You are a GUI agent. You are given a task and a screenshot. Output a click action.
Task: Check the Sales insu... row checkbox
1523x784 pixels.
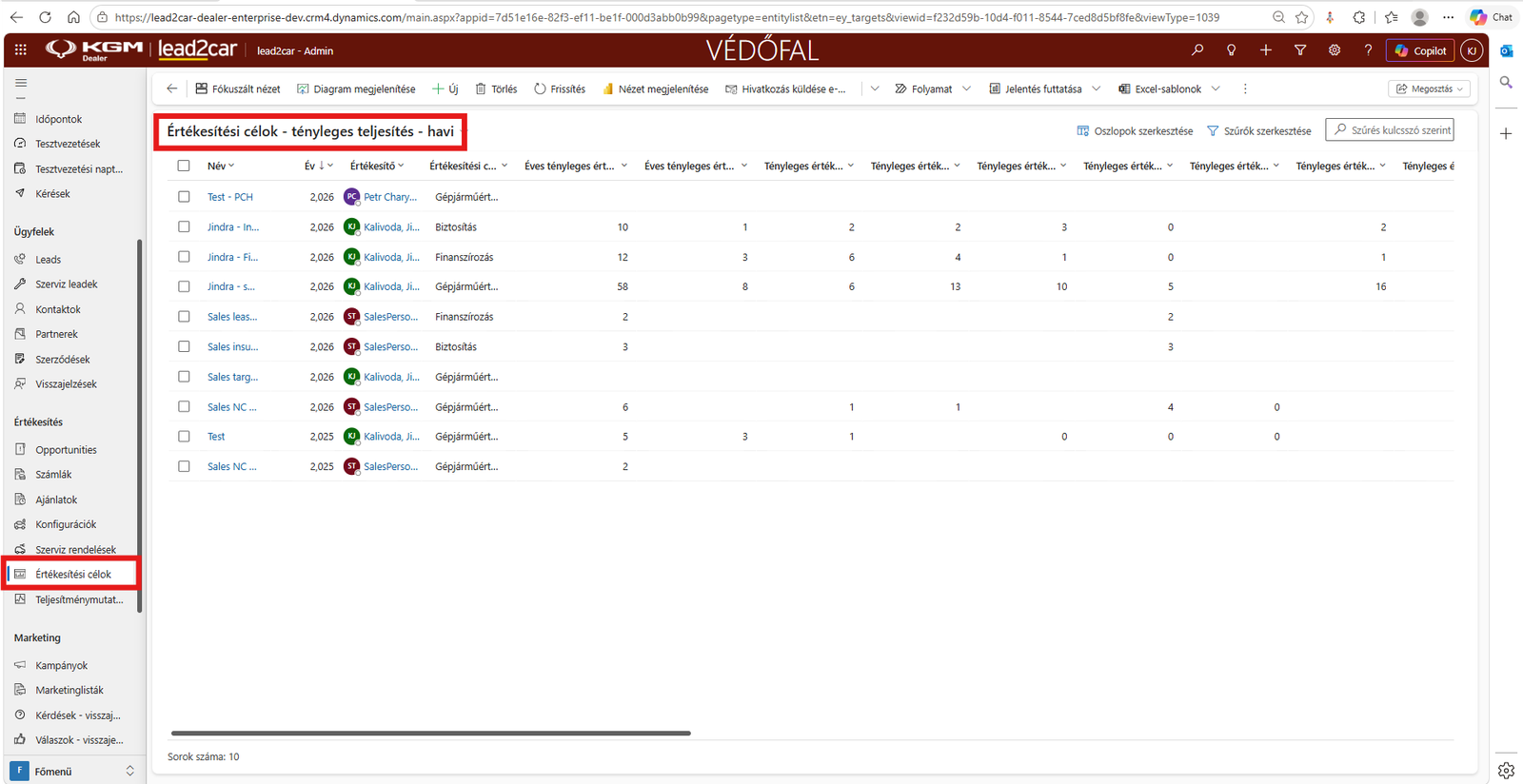click(x=184, y=346)
